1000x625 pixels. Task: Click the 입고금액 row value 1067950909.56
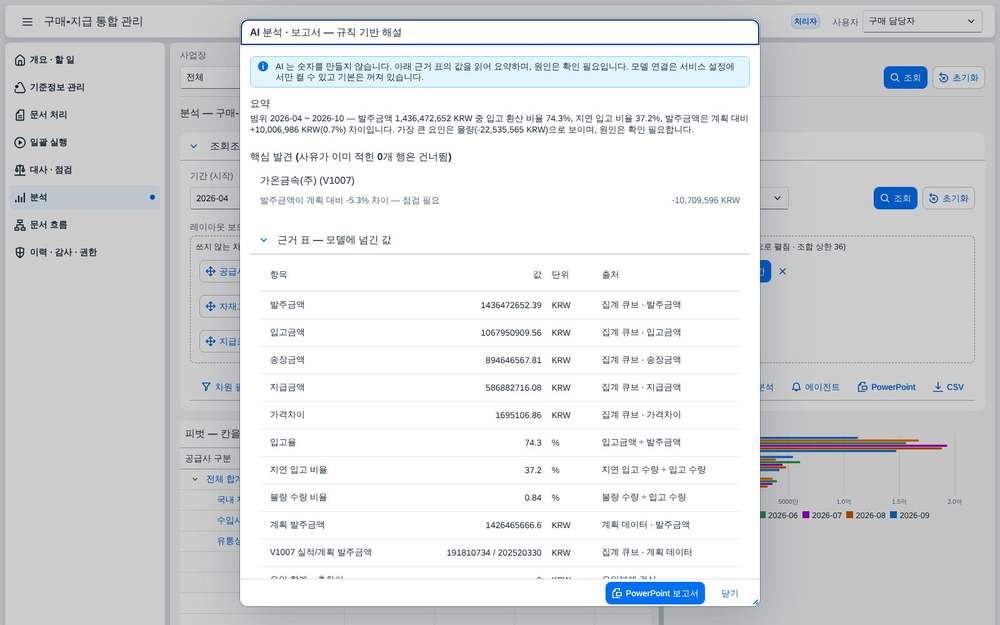point(511,333)
